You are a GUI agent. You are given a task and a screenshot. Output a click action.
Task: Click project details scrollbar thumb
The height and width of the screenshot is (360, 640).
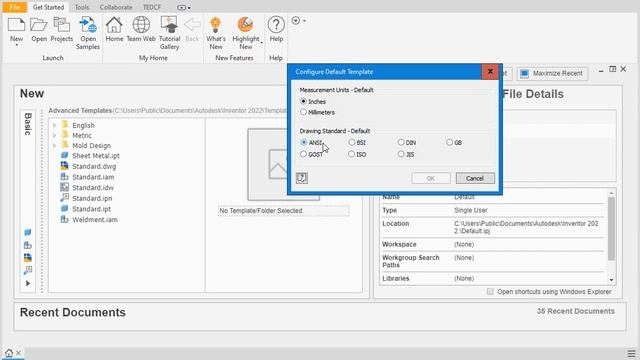click(611, 229)
